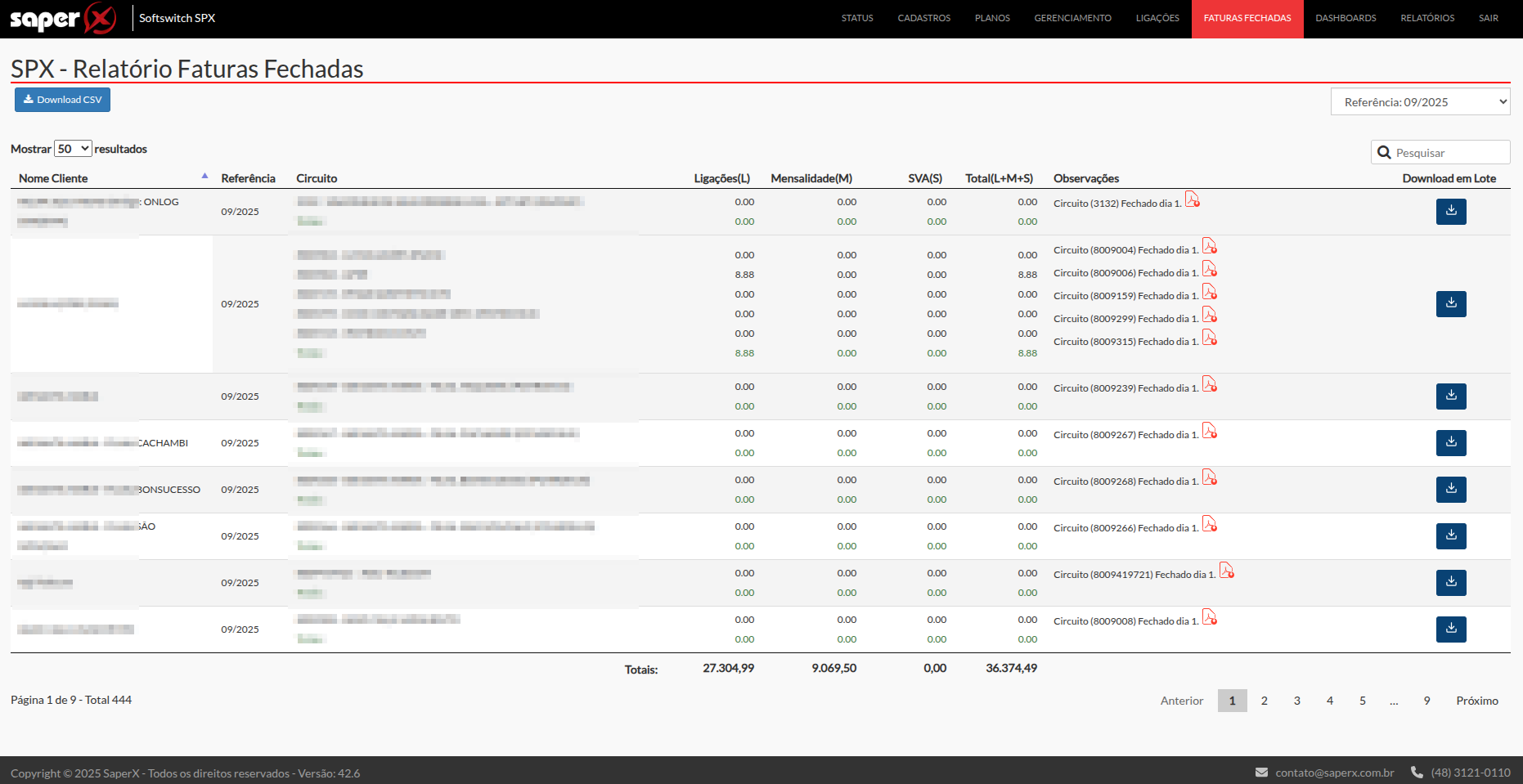1523x784 pixels.
Task: Click the SaperX logo
Action: (x=63, y=18)
